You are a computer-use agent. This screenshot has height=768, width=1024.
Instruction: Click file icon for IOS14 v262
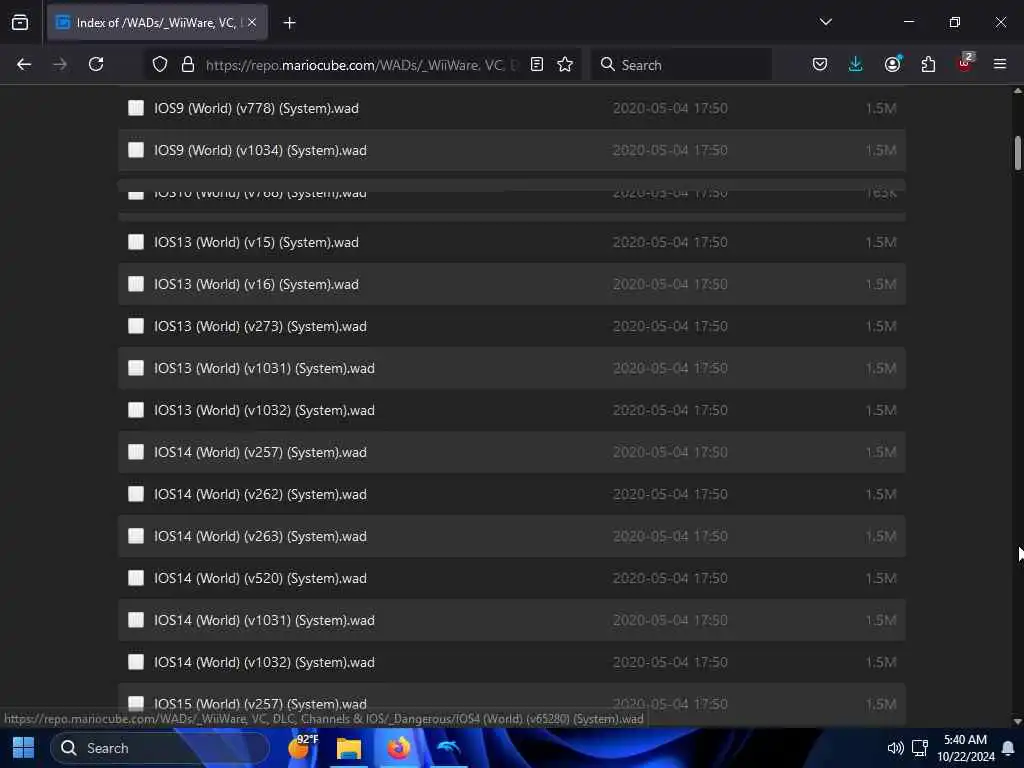136,494
